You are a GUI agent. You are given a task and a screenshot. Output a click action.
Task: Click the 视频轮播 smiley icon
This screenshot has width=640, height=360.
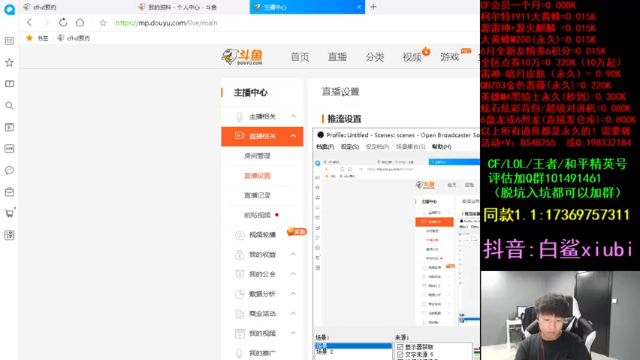point(240,235)
